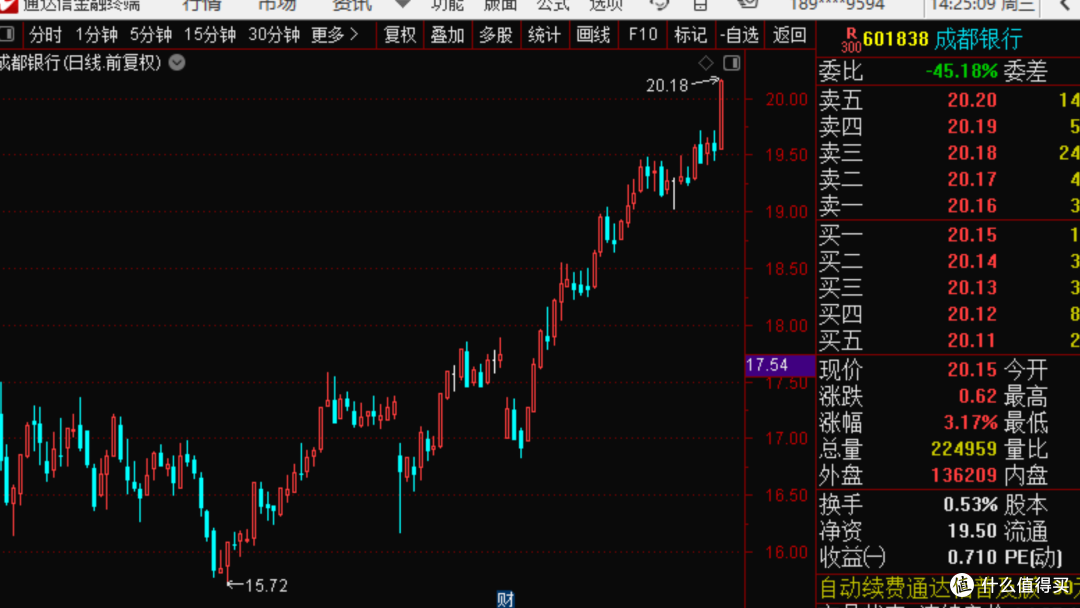Click the 15.72 low price label
1080x608 pixels.
266,586
